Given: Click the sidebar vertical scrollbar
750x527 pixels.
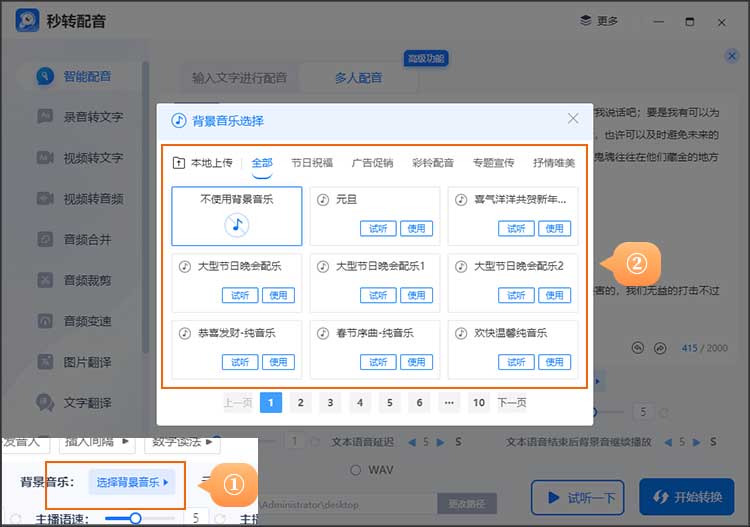Looking at the screenshot, I should tap(145, 209).
